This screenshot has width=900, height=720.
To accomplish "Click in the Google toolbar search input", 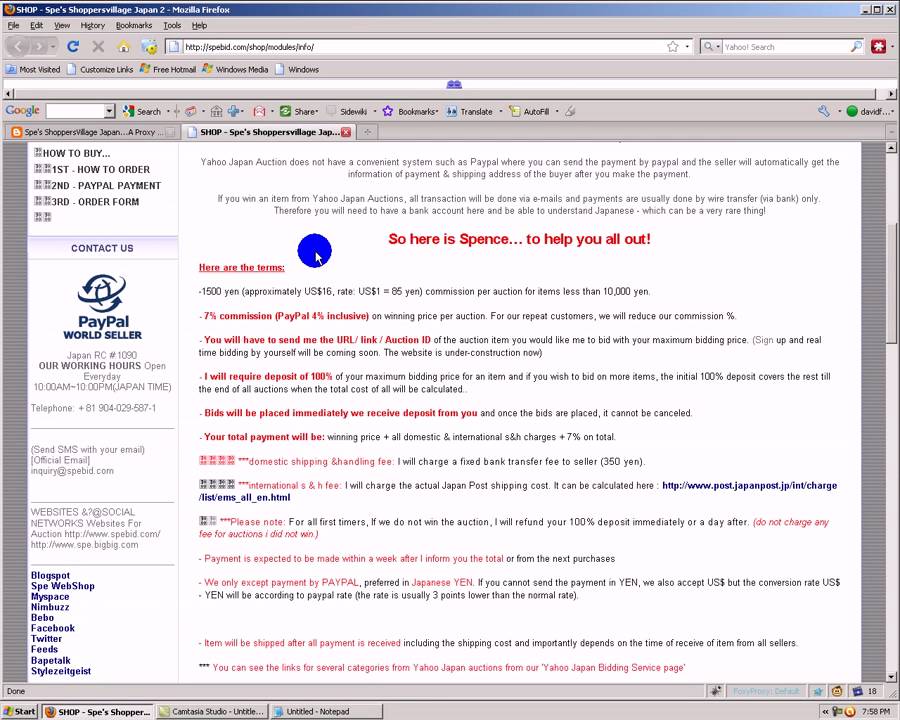I will coord(75,111).
